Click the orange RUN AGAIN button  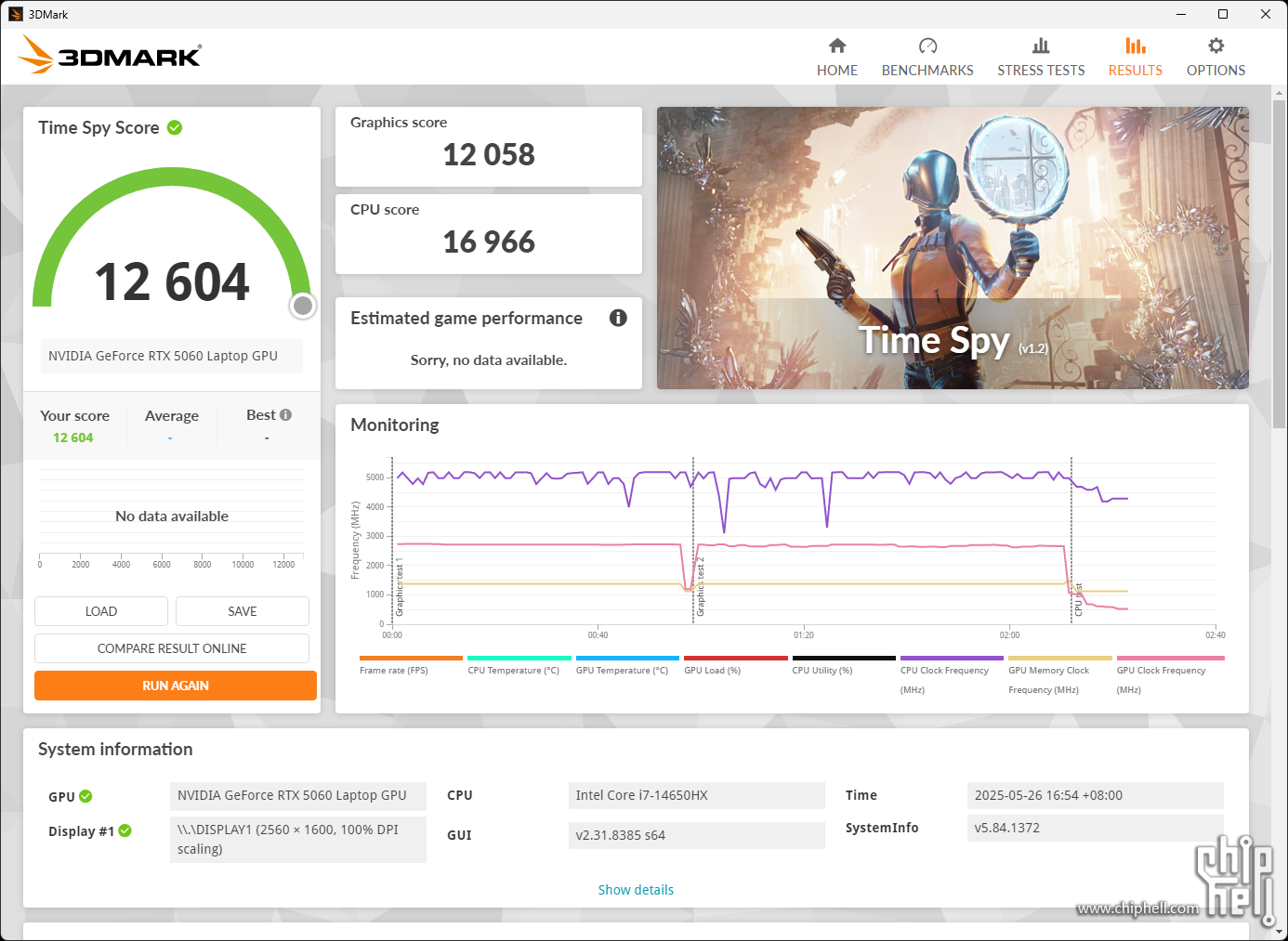(176, 686)
